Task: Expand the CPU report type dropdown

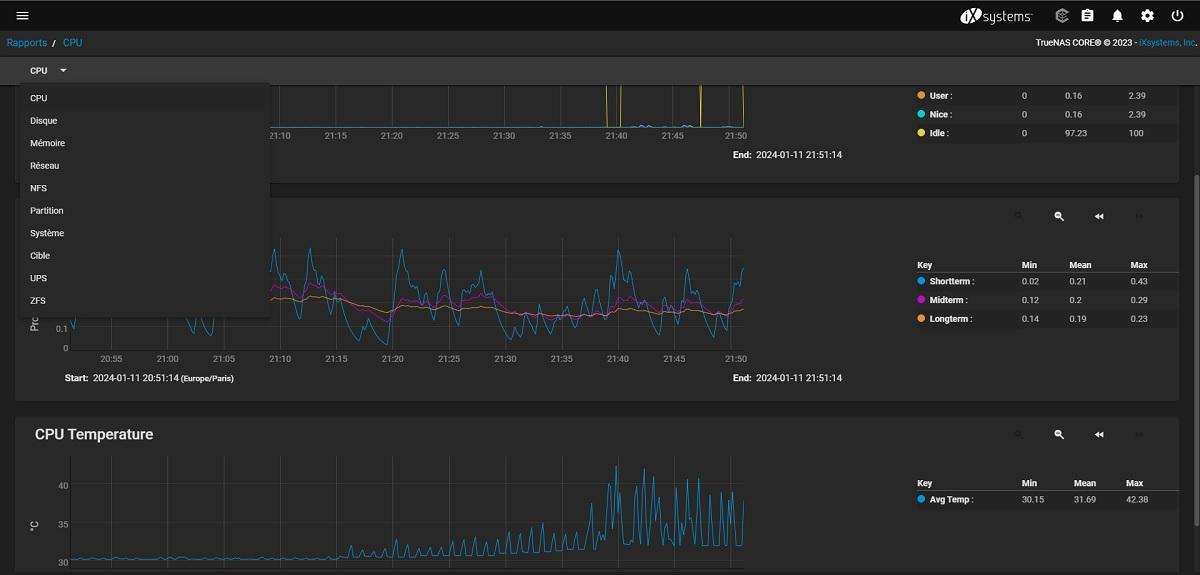Action: coord(48,71)
